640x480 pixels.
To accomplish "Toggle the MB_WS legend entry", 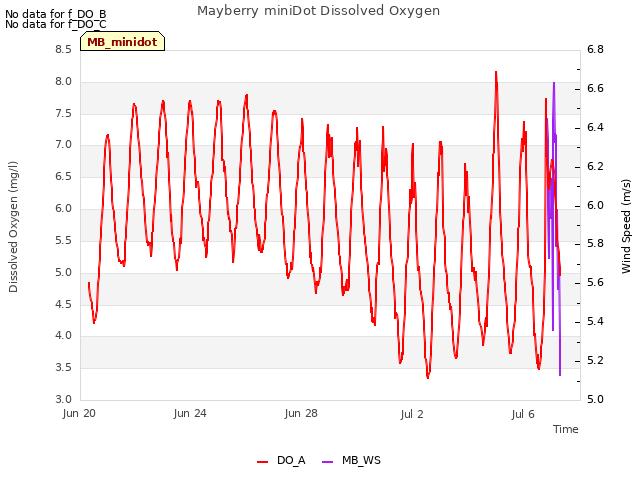I will (x=351, y=460).
